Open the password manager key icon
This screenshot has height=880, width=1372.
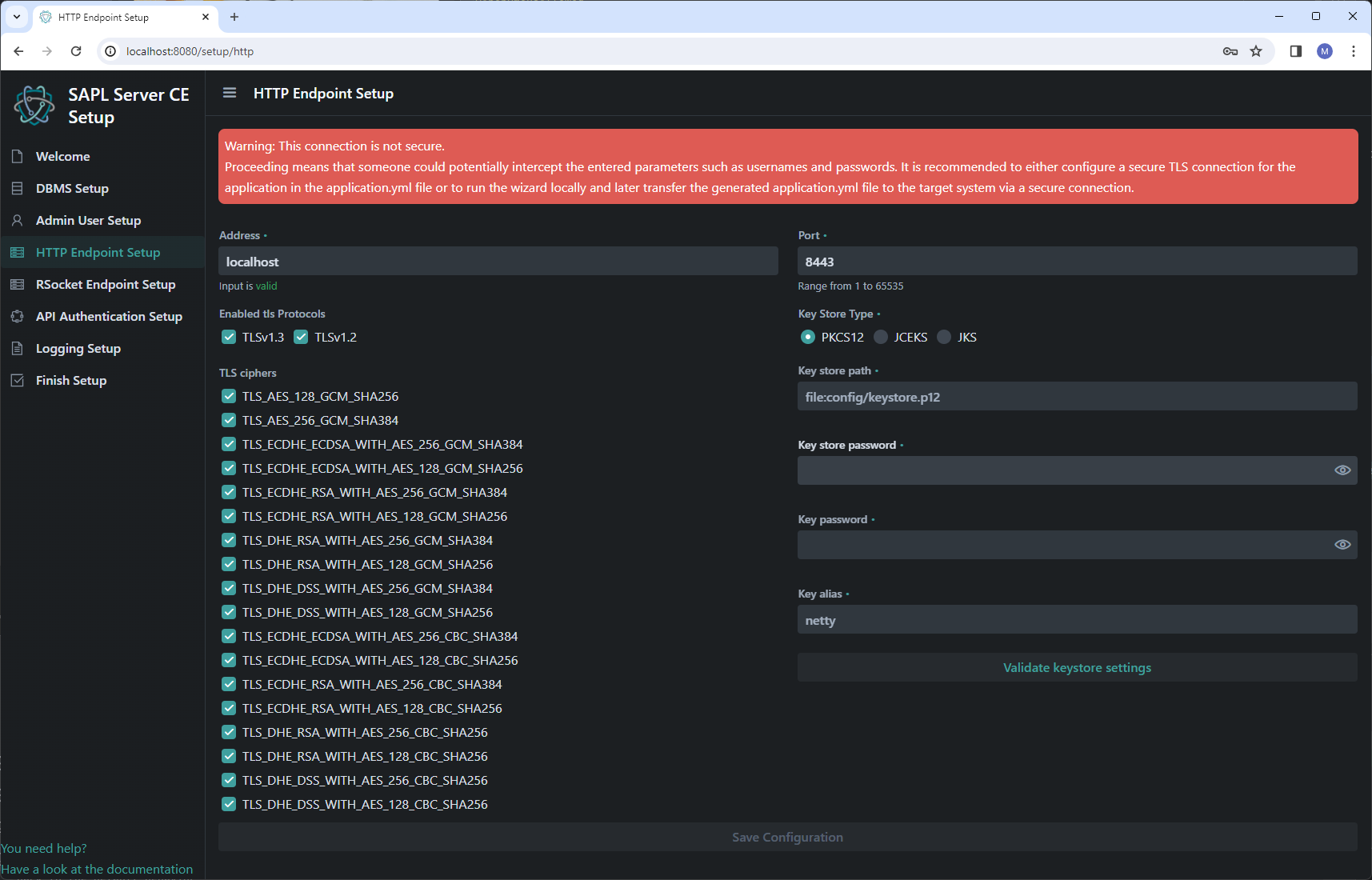[x=1230, y=51]
